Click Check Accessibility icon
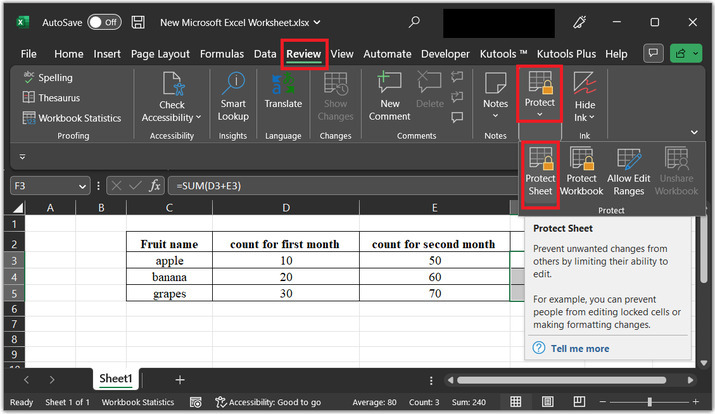715x414 pixels. pos(172,84)
